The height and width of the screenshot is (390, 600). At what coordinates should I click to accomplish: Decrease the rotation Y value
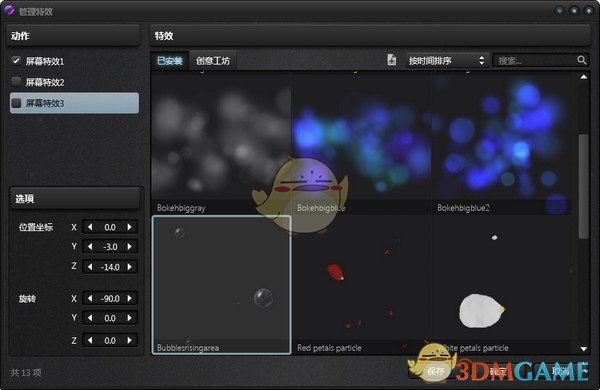90,318
